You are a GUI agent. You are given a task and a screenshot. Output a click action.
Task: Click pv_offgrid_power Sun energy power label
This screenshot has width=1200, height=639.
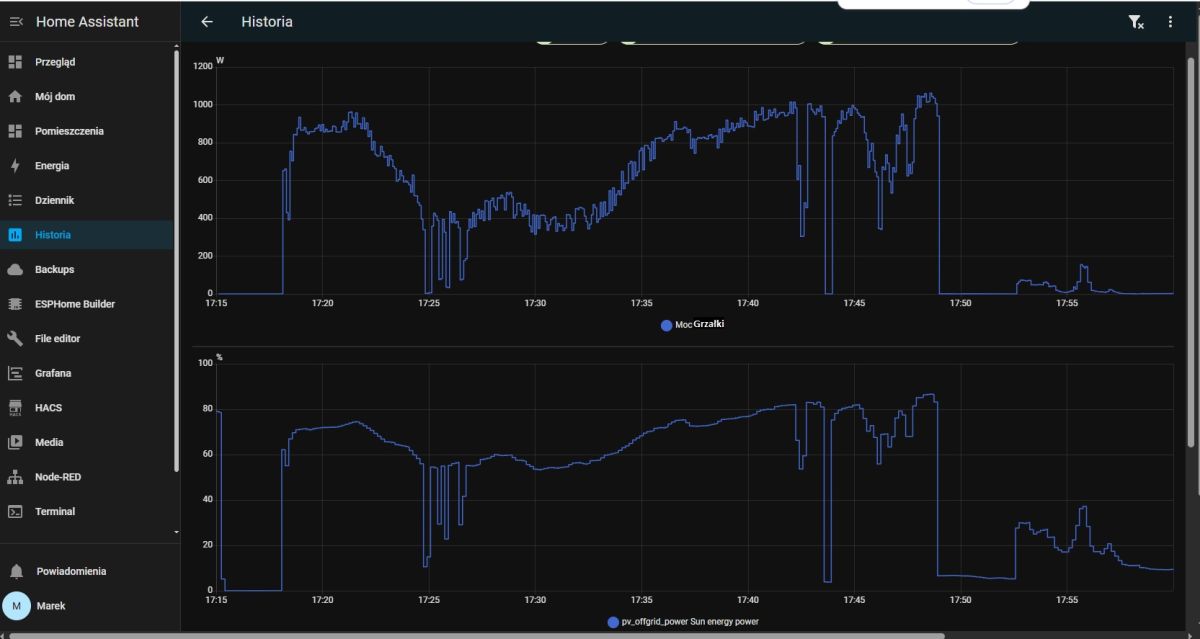(x=689, y=622)
